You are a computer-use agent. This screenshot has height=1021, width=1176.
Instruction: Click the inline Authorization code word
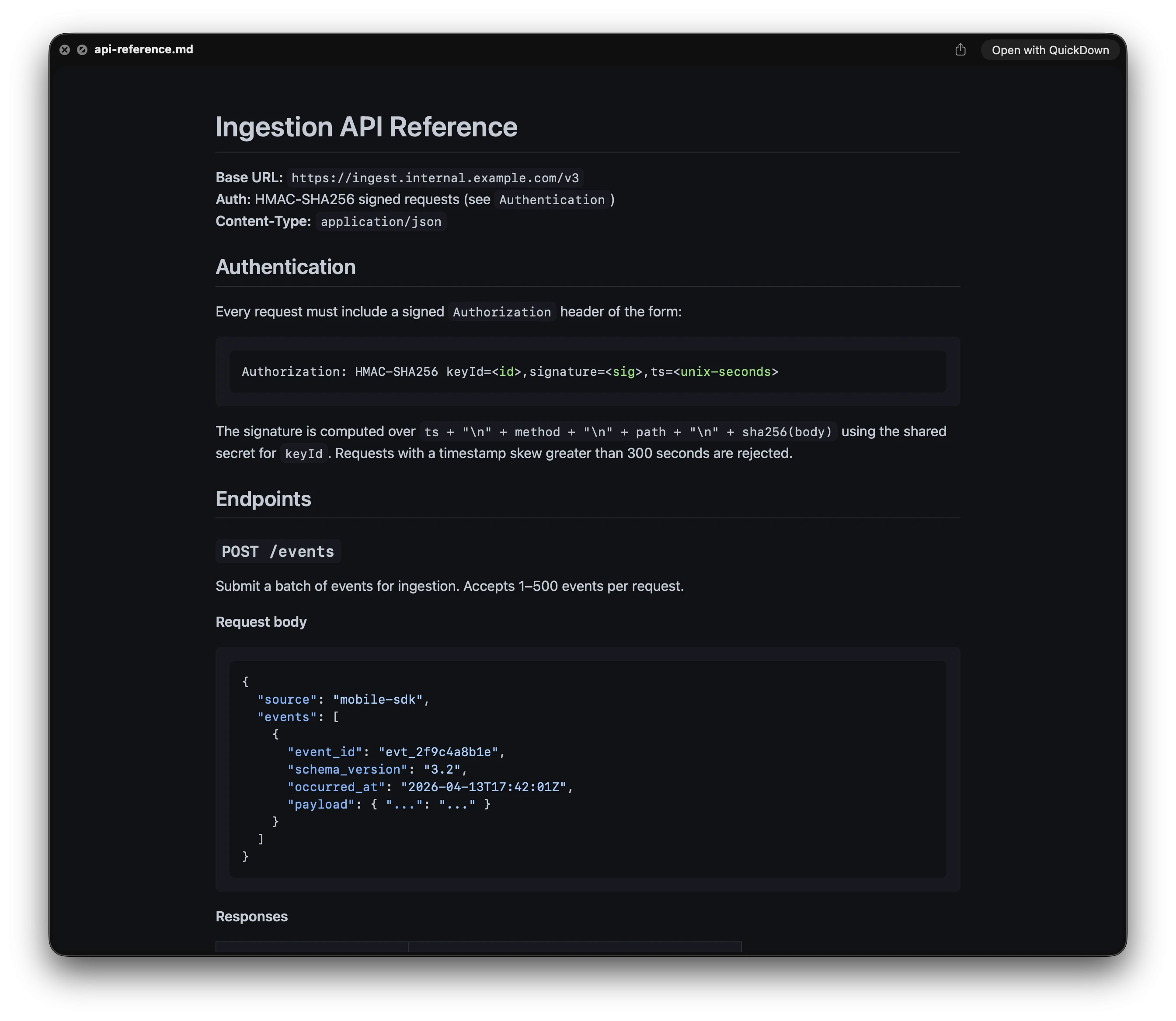click(x=501, y=312)
